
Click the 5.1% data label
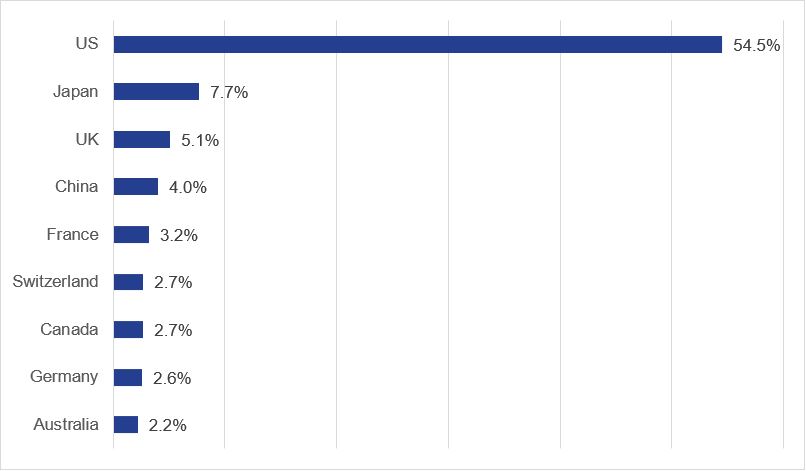coord(200,140)
